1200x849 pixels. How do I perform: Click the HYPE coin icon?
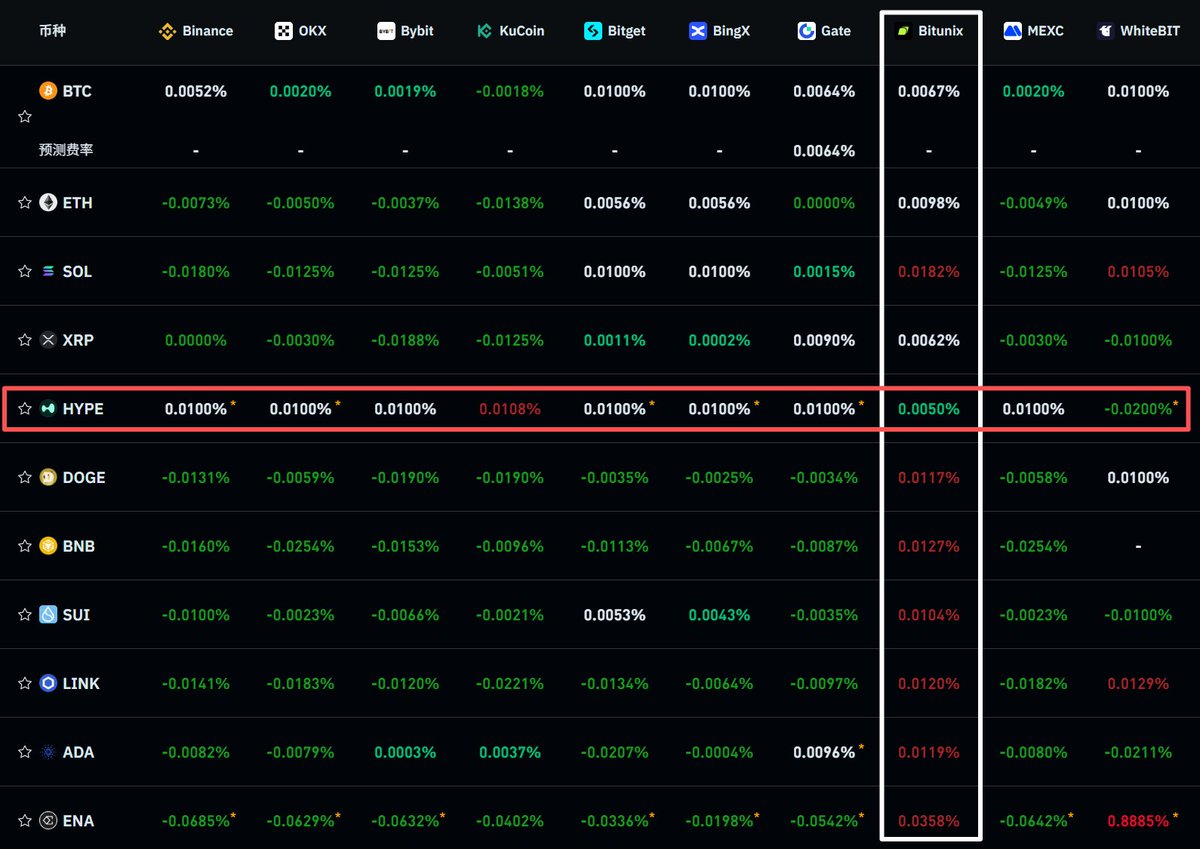48,409
